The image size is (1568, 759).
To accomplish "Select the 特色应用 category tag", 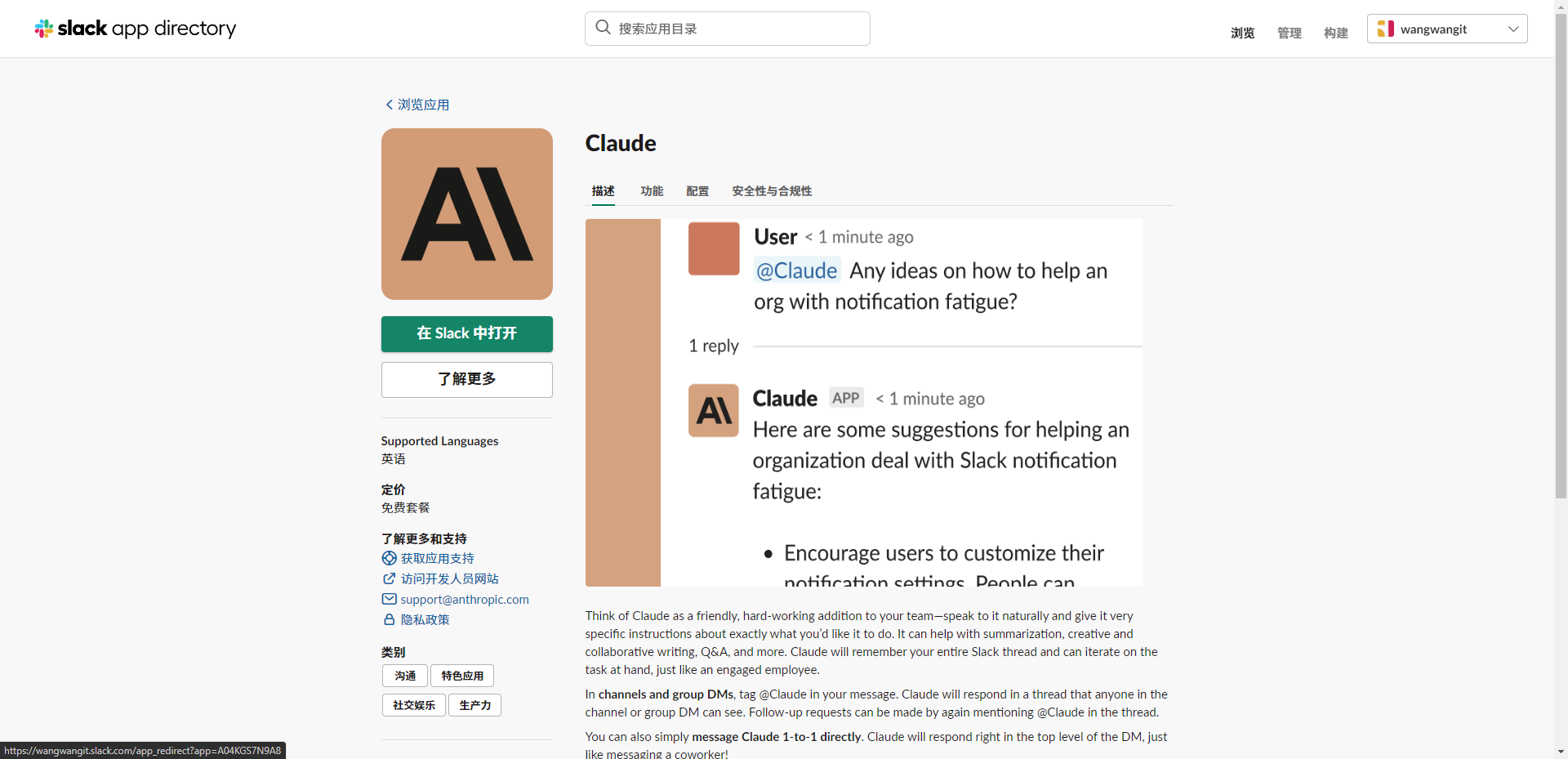I will point(461,676).
